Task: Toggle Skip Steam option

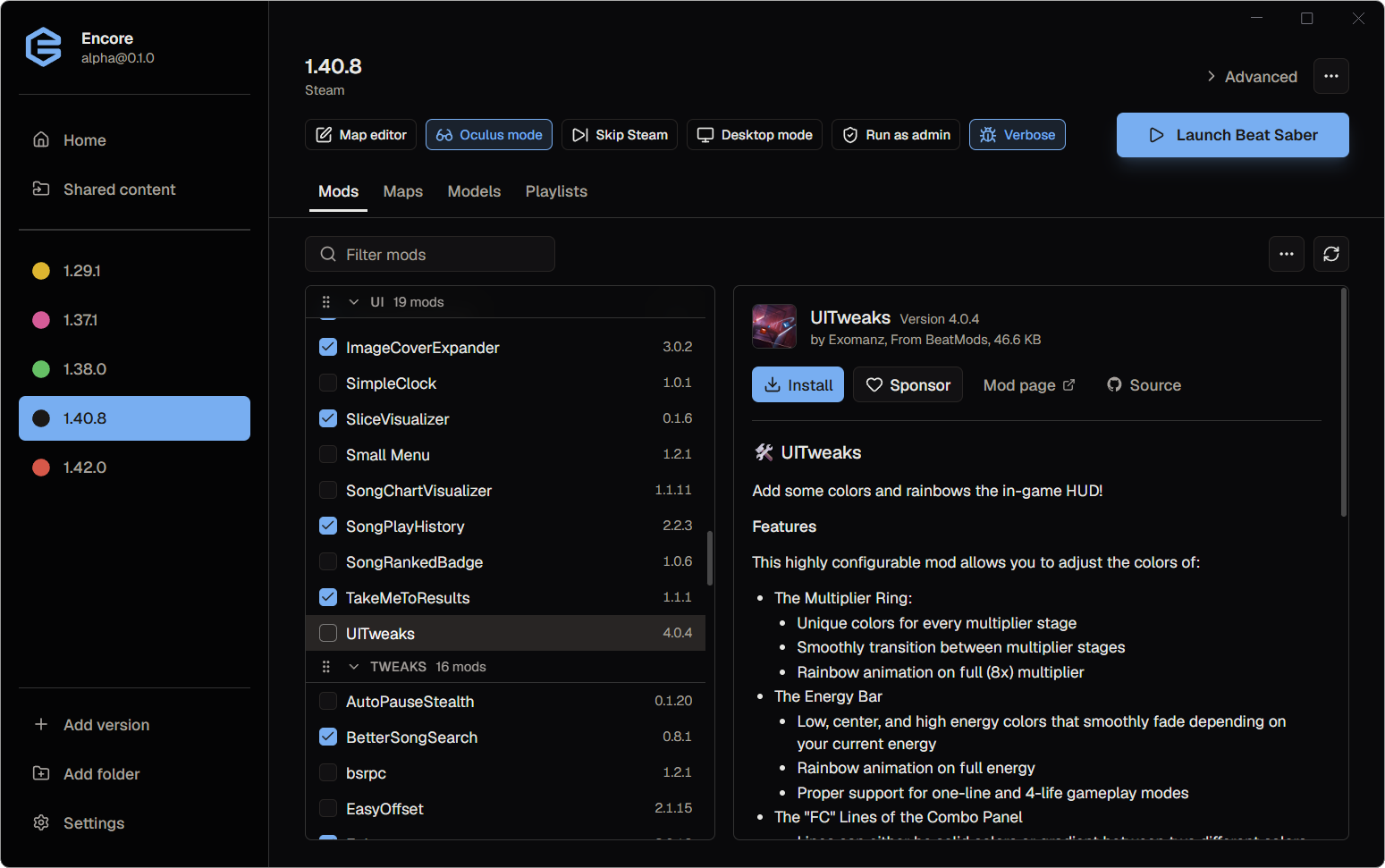Action: pos(620,135)
